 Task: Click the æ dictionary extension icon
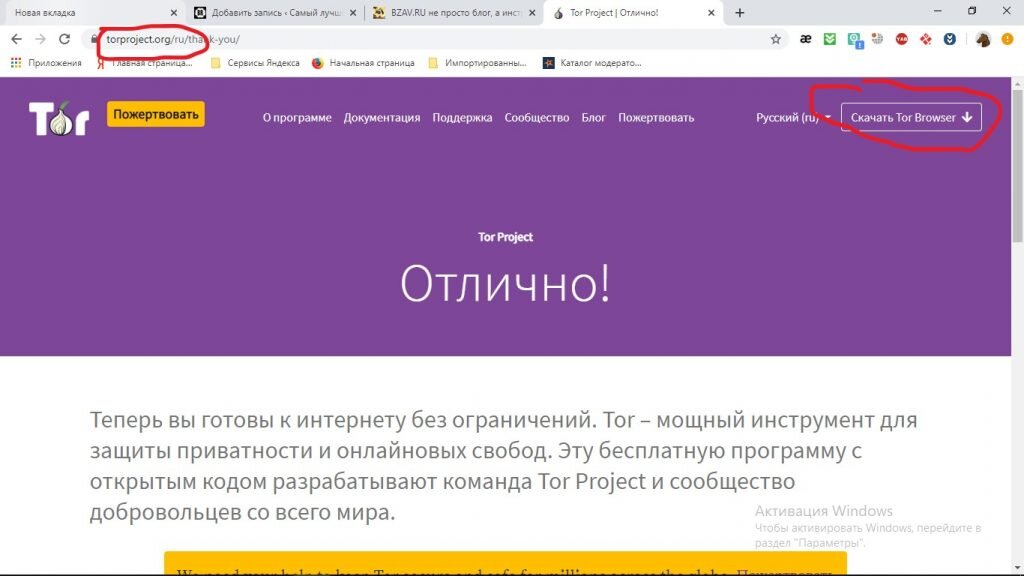806,38
